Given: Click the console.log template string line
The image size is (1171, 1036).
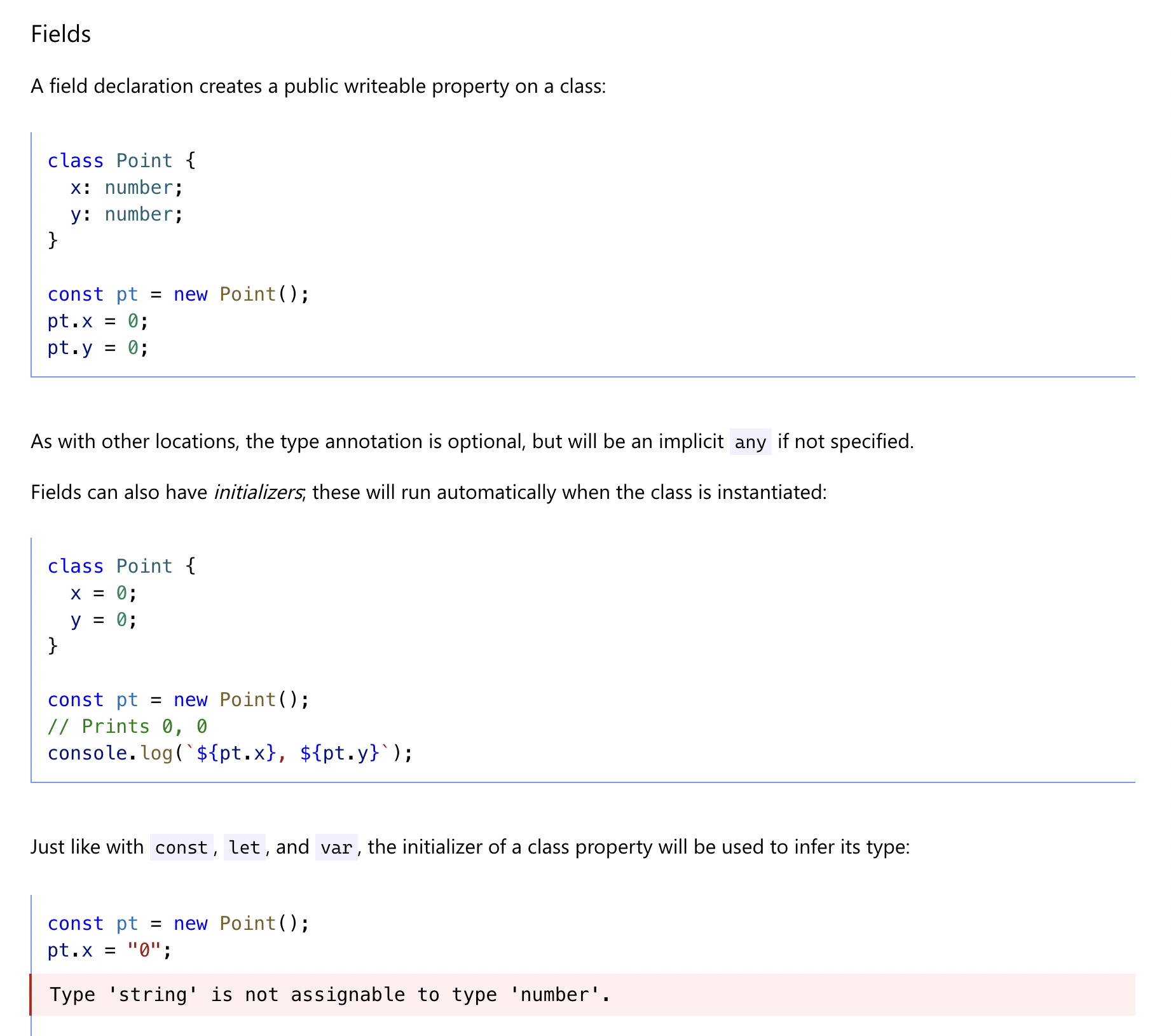Looking at the screenshot, I should tap(231, 753).
